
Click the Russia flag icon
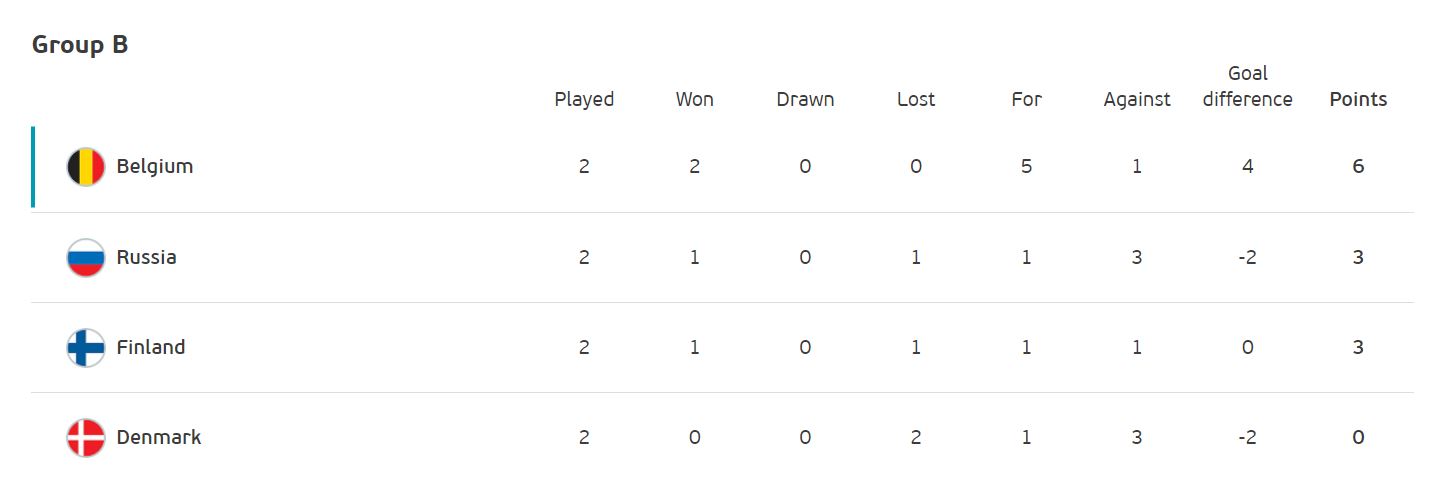(86, 257)
